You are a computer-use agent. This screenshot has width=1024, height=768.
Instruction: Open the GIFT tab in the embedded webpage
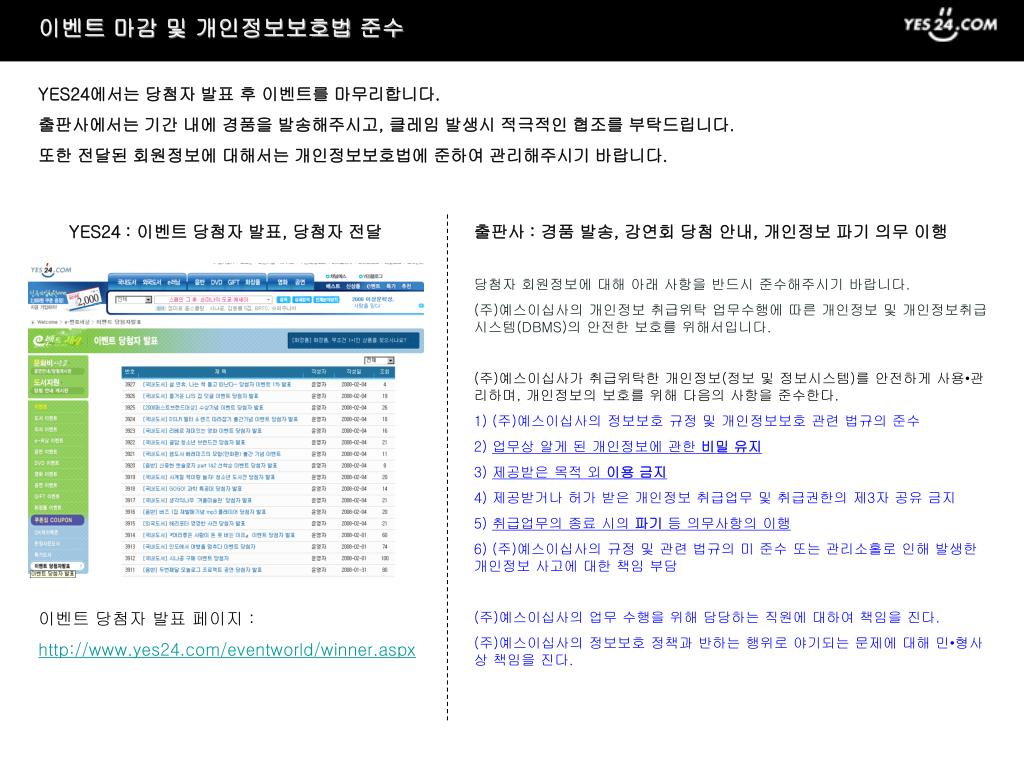pos(233,283)
